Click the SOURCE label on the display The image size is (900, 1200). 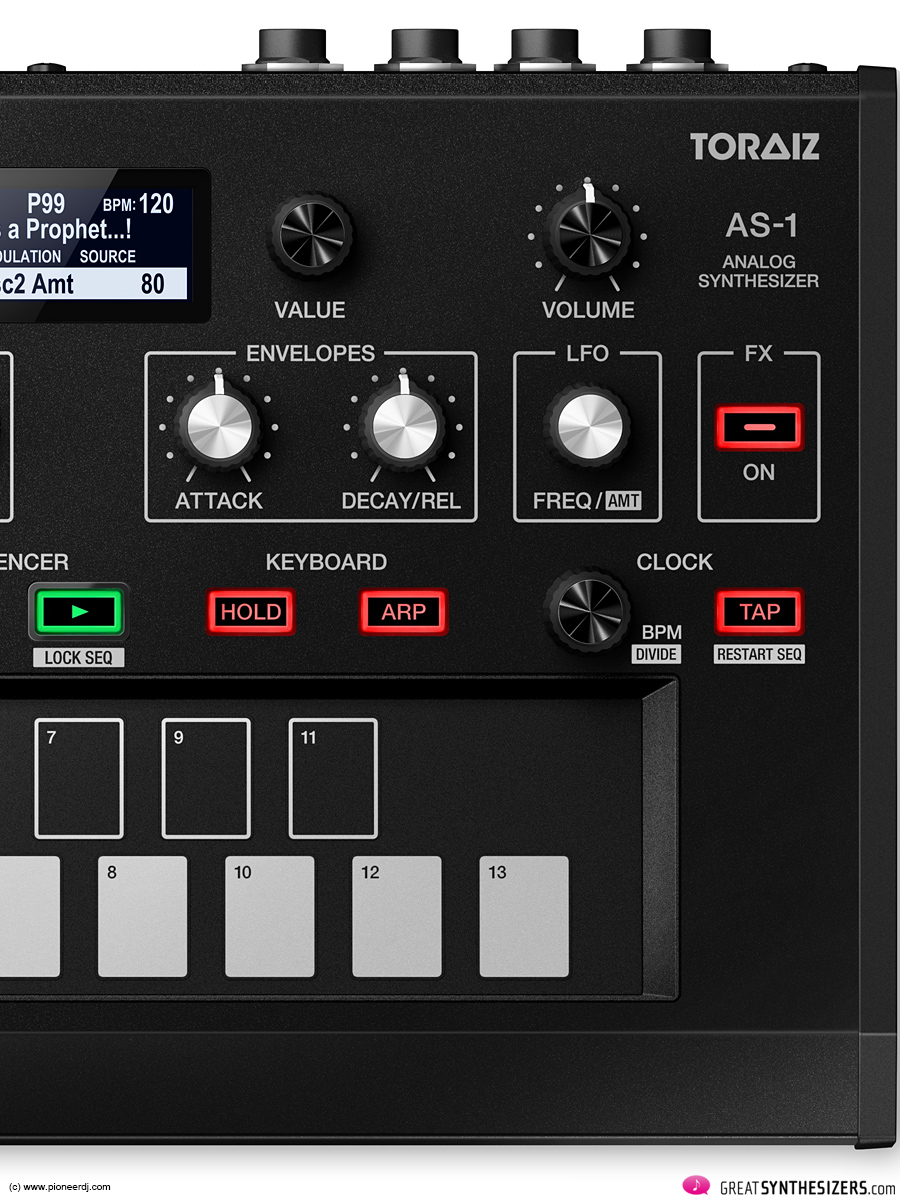pyautogui.click(x=108, y=256)
